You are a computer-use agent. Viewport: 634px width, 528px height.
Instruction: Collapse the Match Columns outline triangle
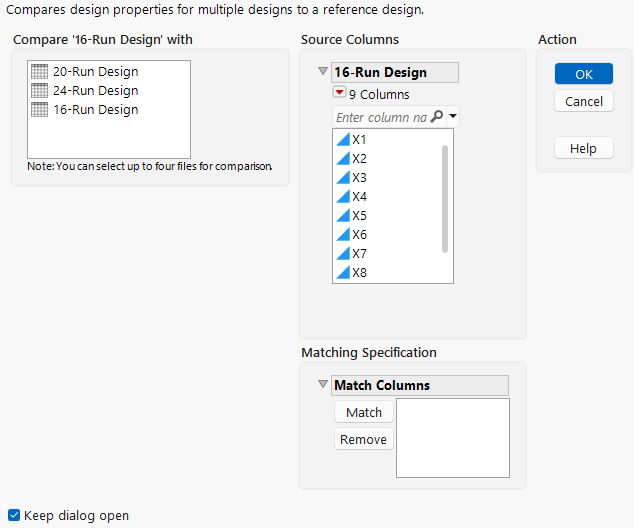click(322, 385)
